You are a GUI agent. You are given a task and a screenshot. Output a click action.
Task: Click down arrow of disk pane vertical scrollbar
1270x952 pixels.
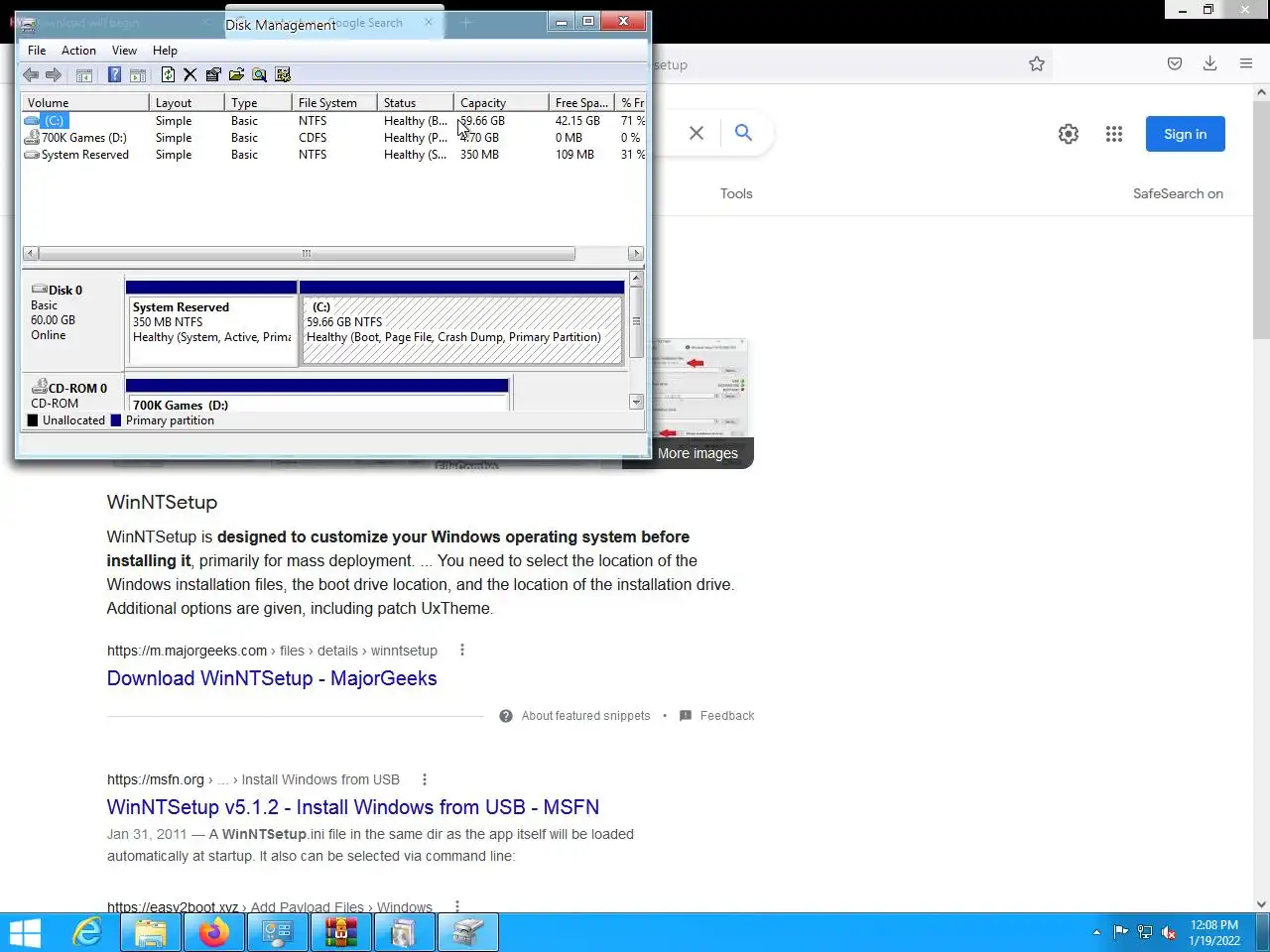[636, 402]
